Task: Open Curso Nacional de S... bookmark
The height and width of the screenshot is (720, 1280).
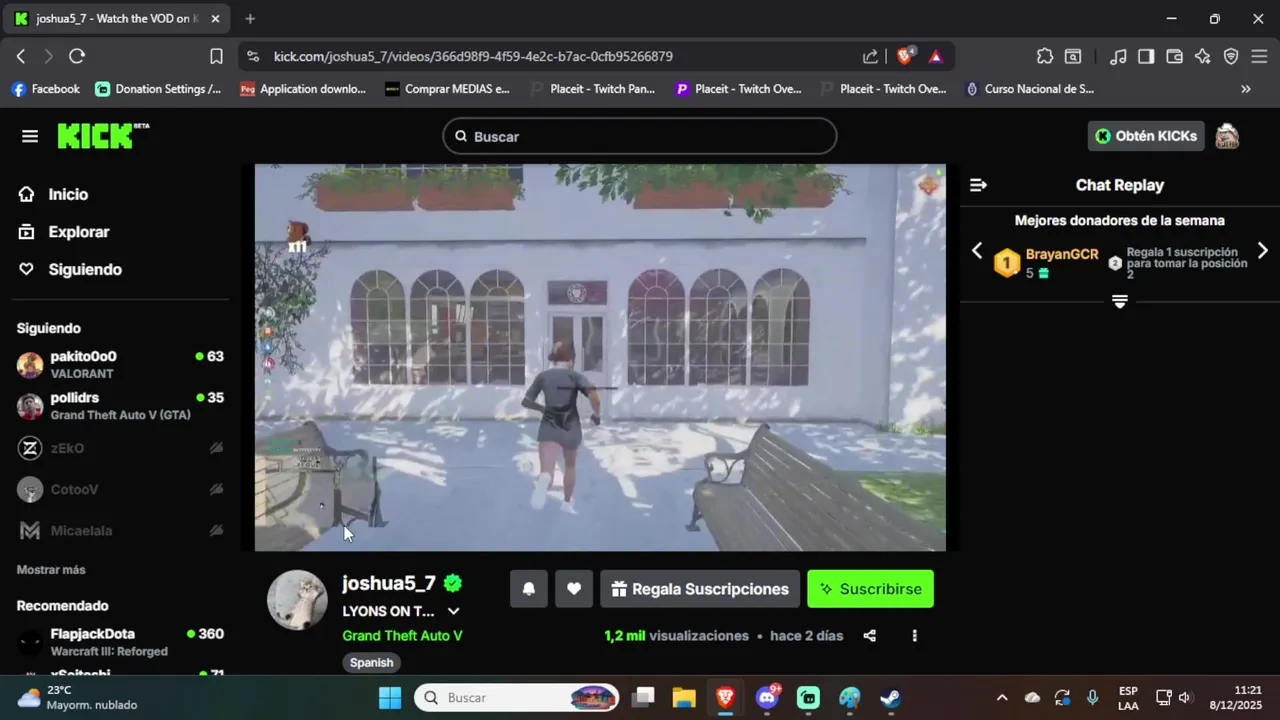Action: (1029, 89)
